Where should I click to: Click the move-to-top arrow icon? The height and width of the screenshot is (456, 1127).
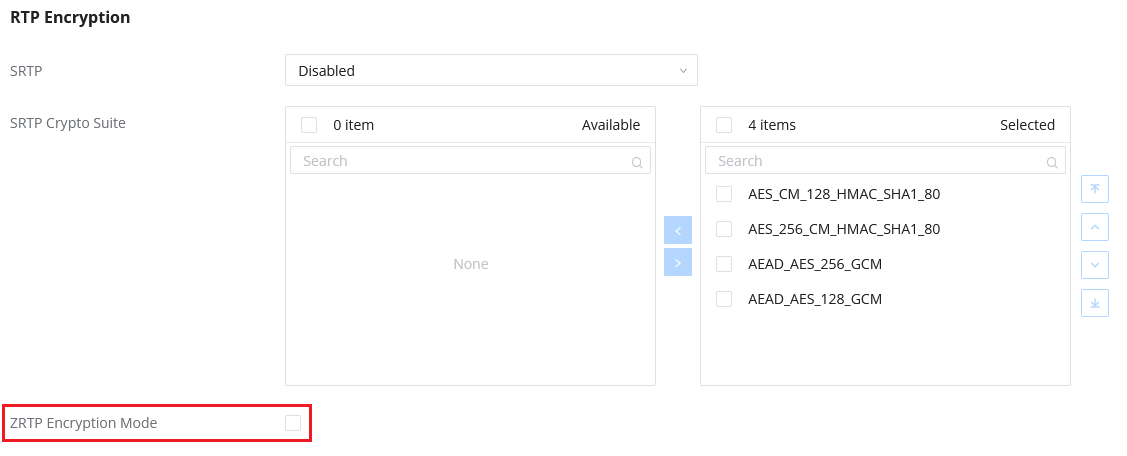click(x=1095, y=188)
